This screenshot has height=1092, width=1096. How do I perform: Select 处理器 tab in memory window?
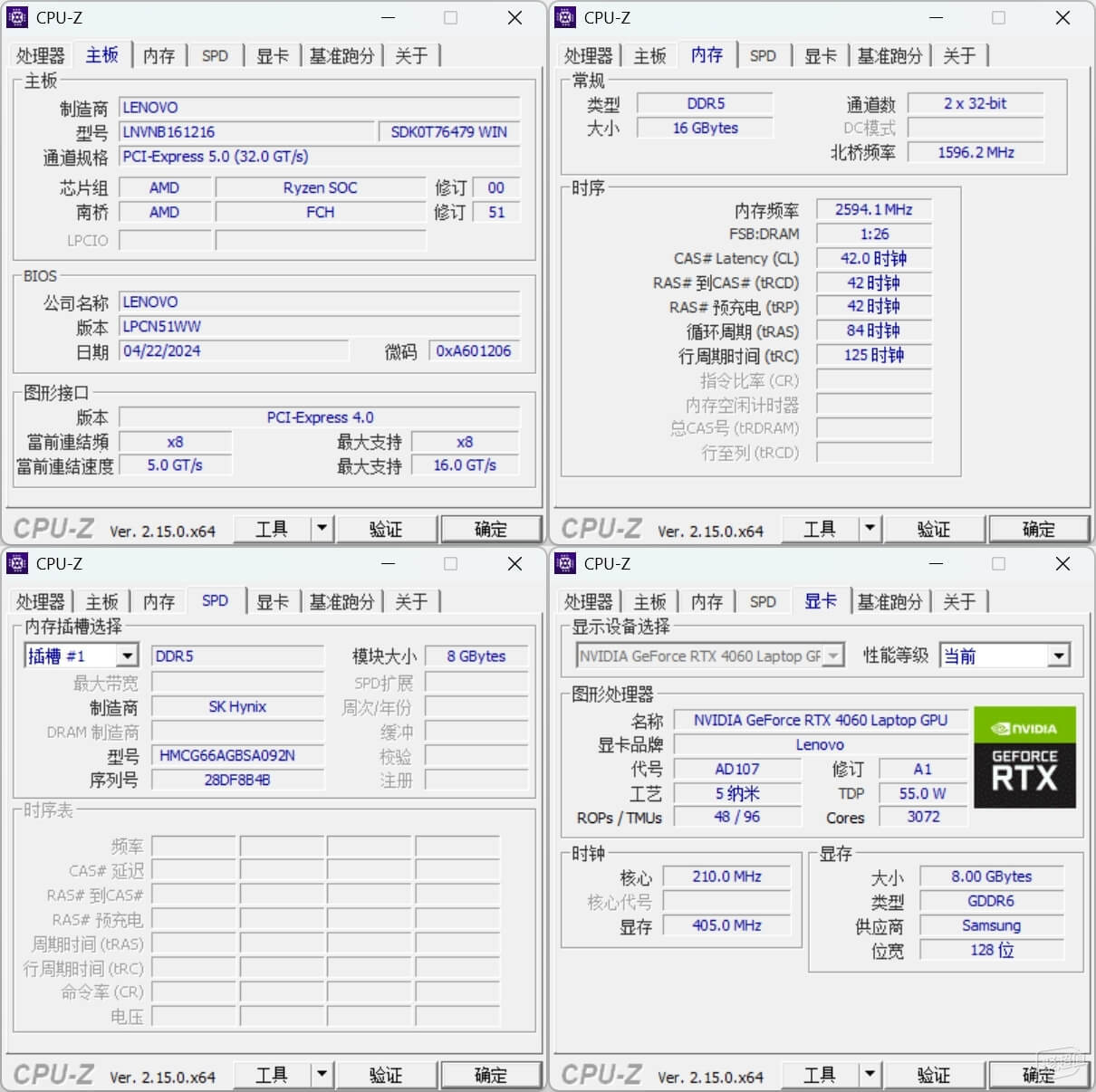[589, 56]
